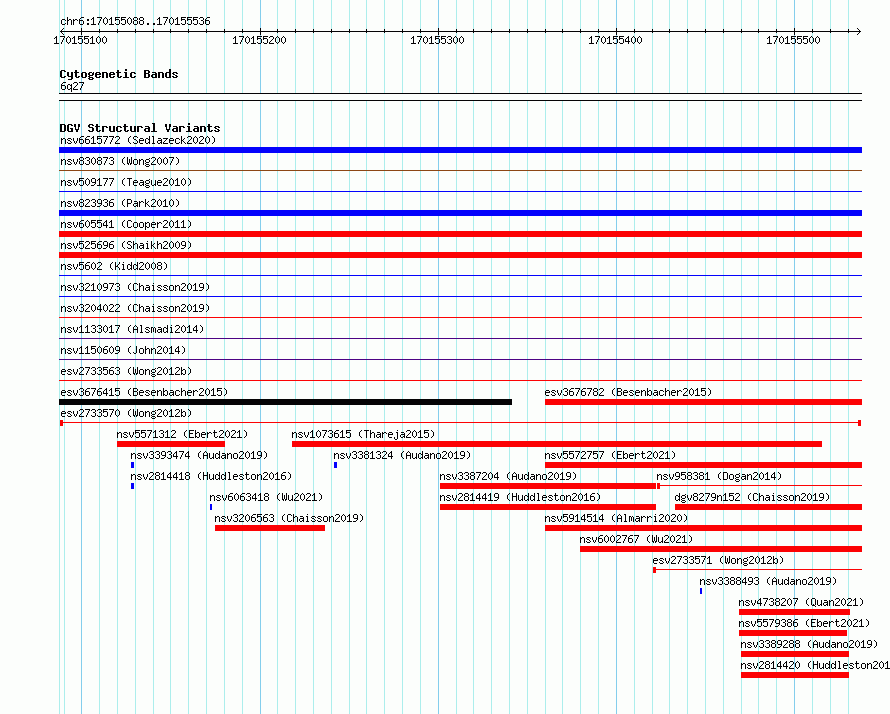Select nsv5572757 (Ebert2021) label
Viewport: 890px width, 714px height.
click(x=610, y=455)
